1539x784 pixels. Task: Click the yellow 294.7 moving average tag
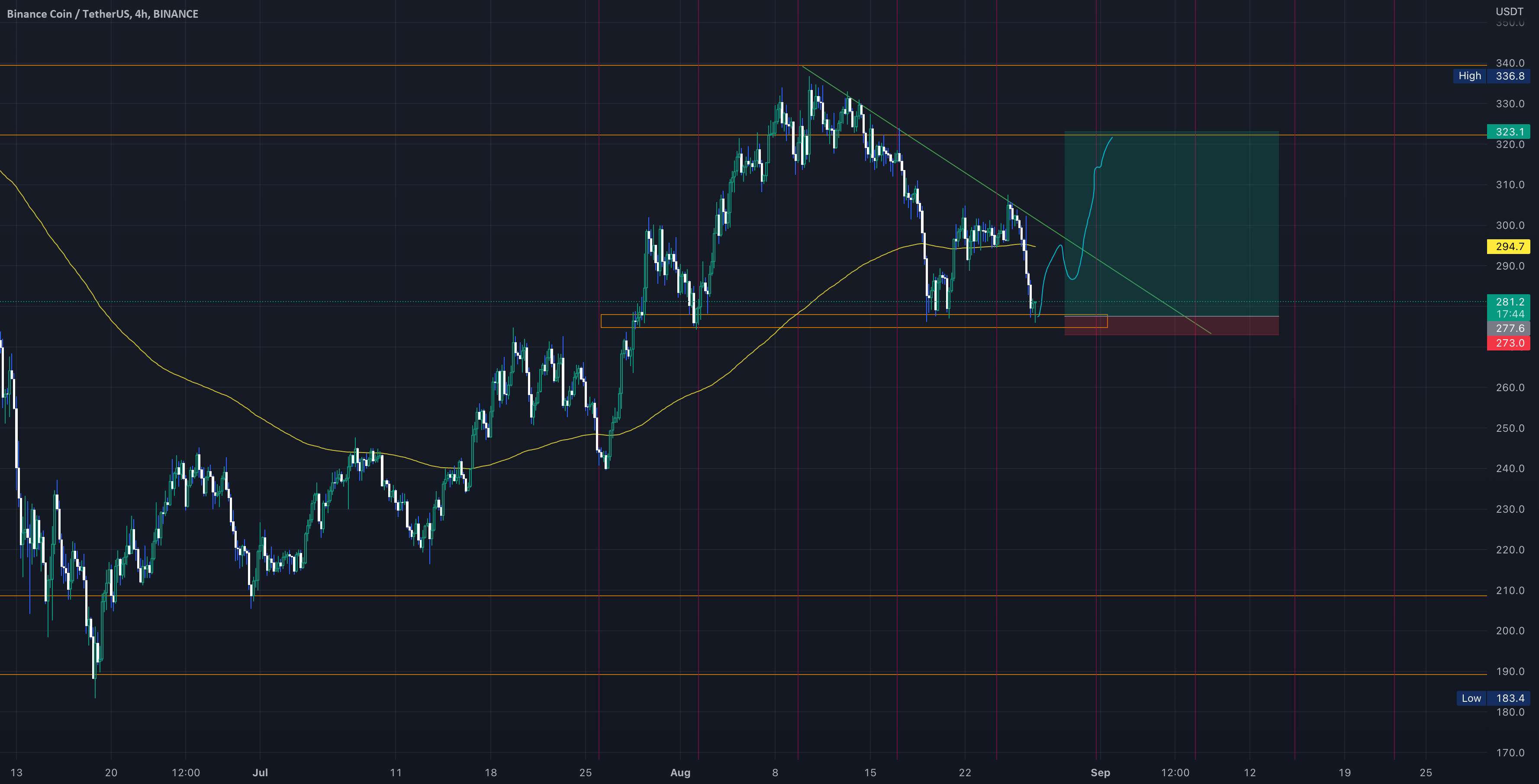1509,247
